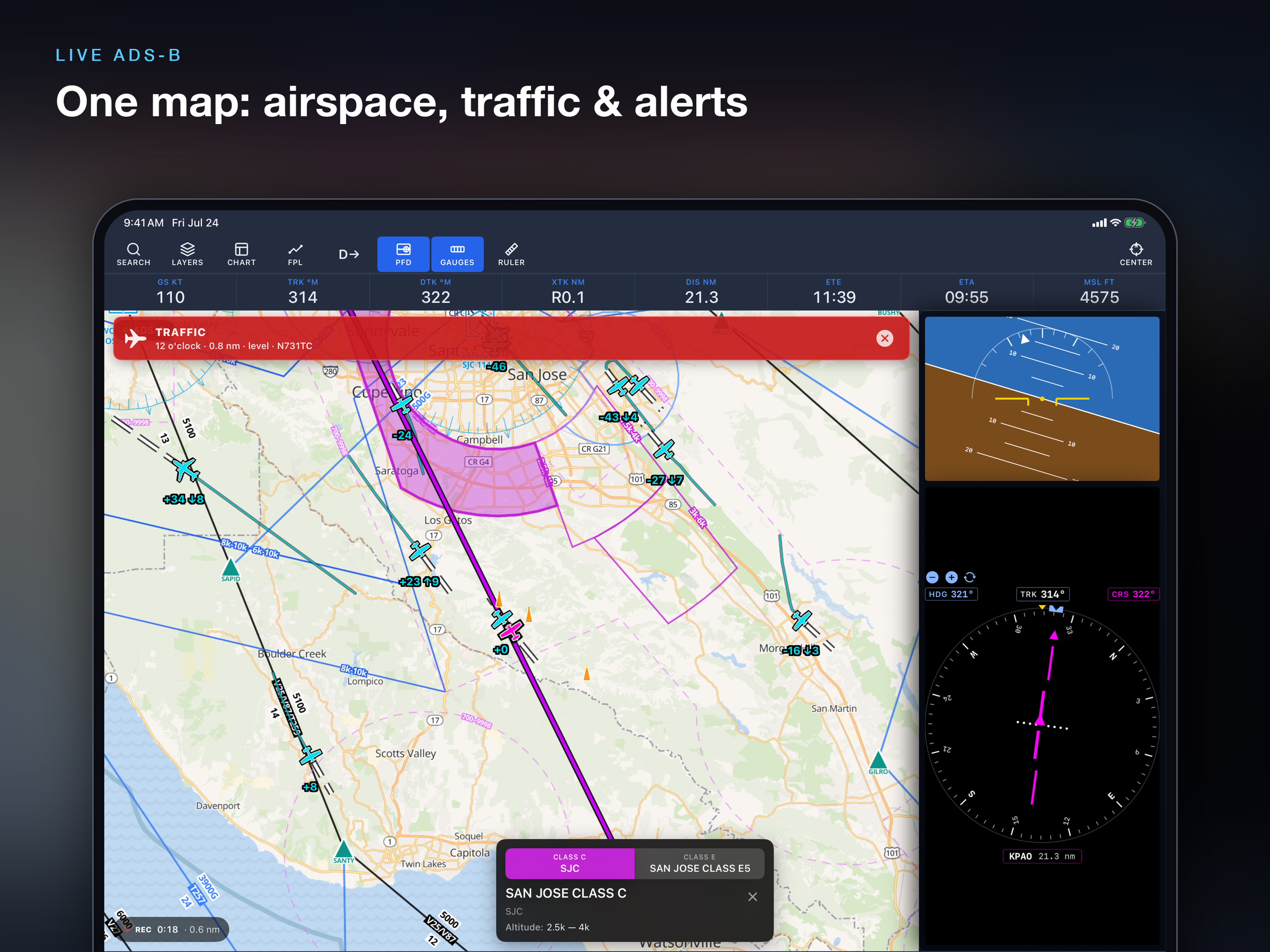Tap the DTK °M 322 gauge
The width and height of the screenshot is (1270, 952).
pyautogui.click(x=436, y=291)
